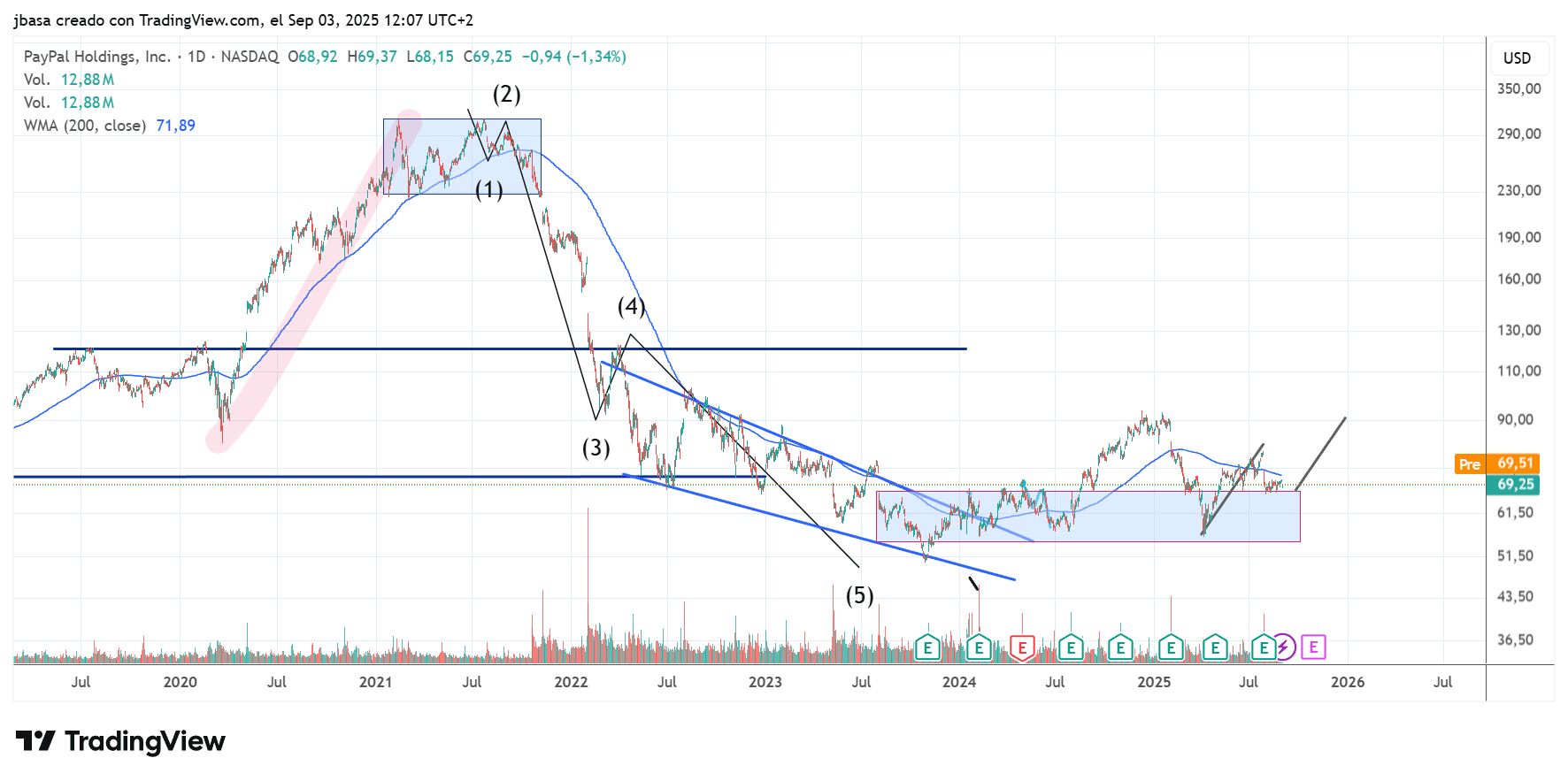Screen dimensions: 1568x781
Task: Click the 61,50 price axis label
Action: click(1515, 512)
